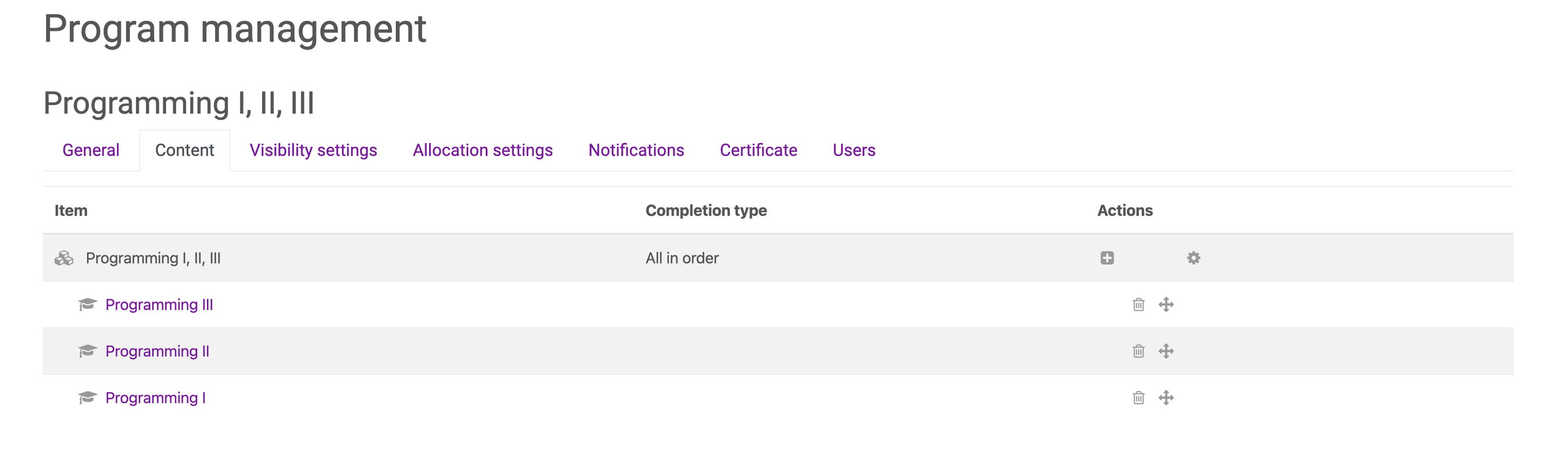Open the Users tab
The width and height of the screenshot is (1568, 464).
click(x=854, y=150)
